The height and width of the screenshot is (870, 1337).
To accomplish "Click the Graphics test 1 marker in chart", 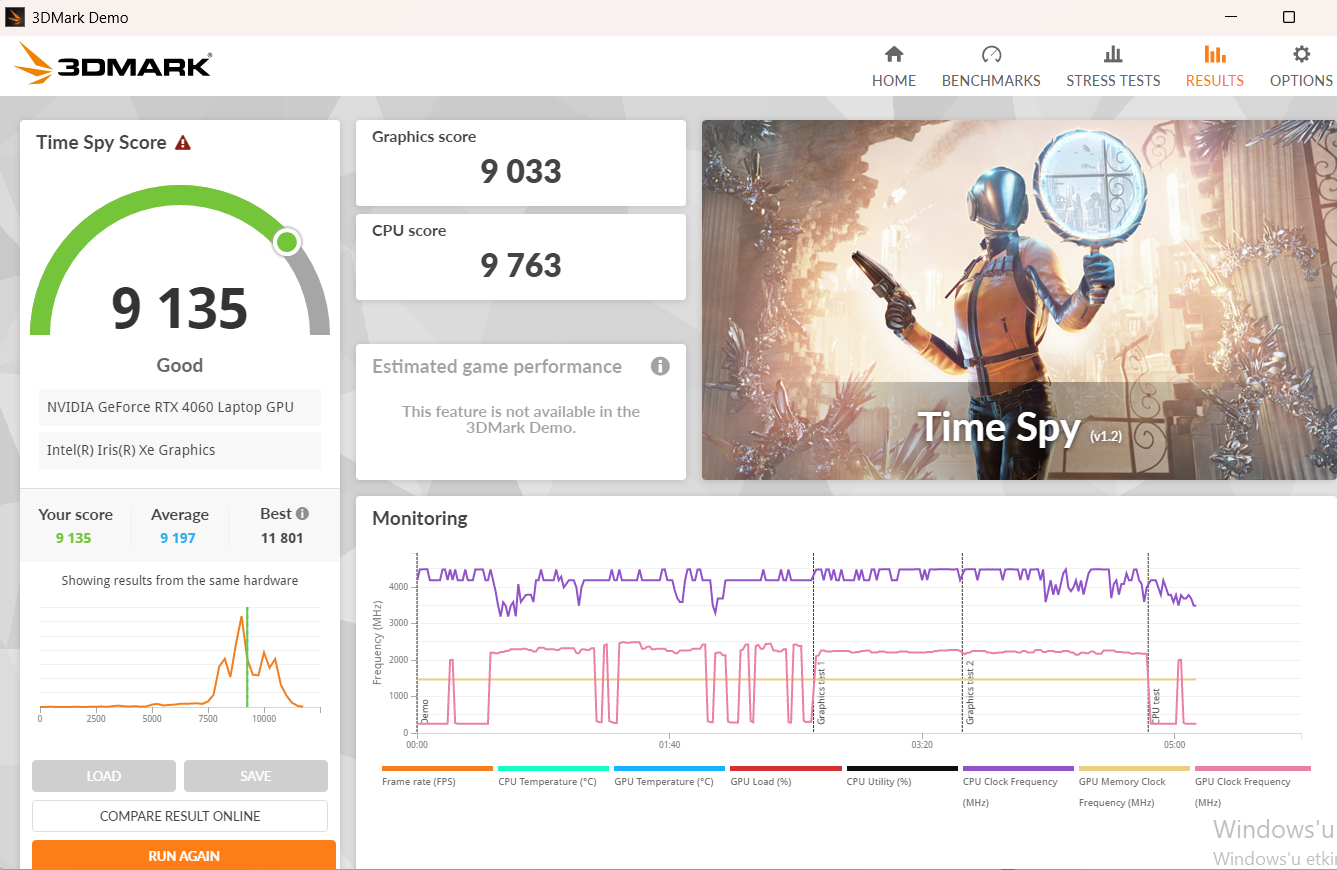I will [821, 692].
